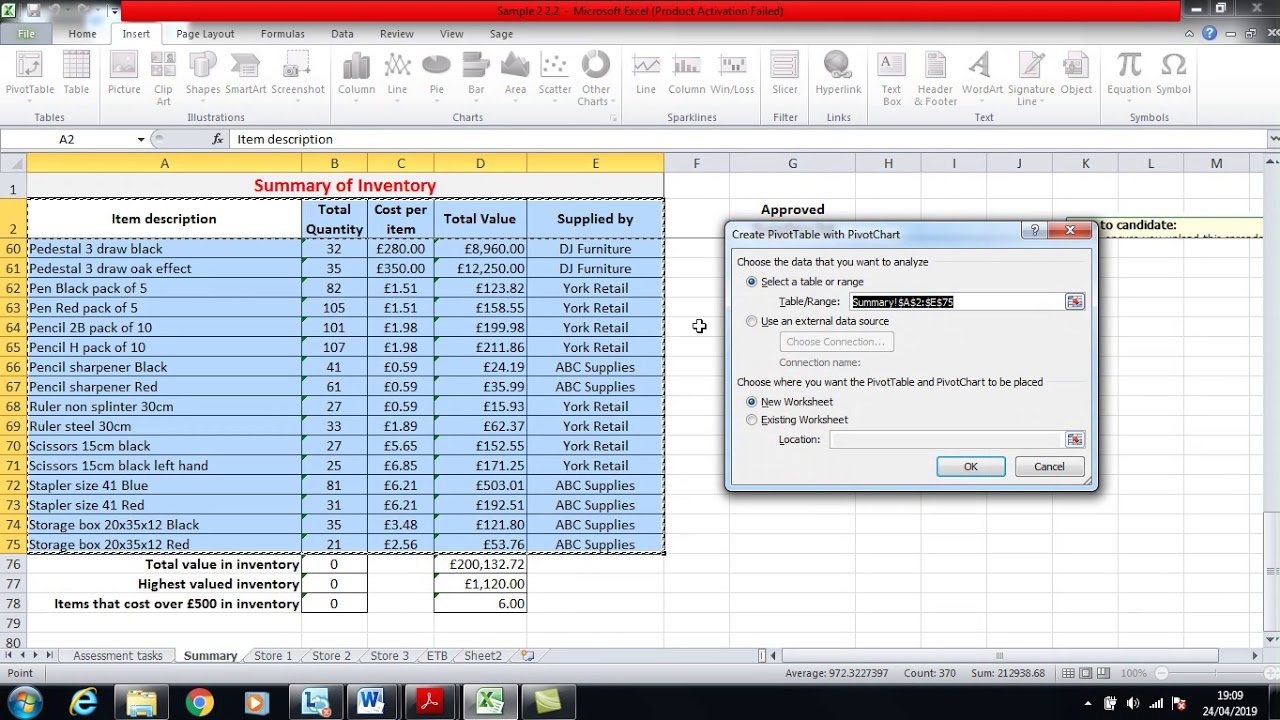Switch to the Store 1 sheet
Viewport: 1280px width, 720px height.
[x=273, y=656]
